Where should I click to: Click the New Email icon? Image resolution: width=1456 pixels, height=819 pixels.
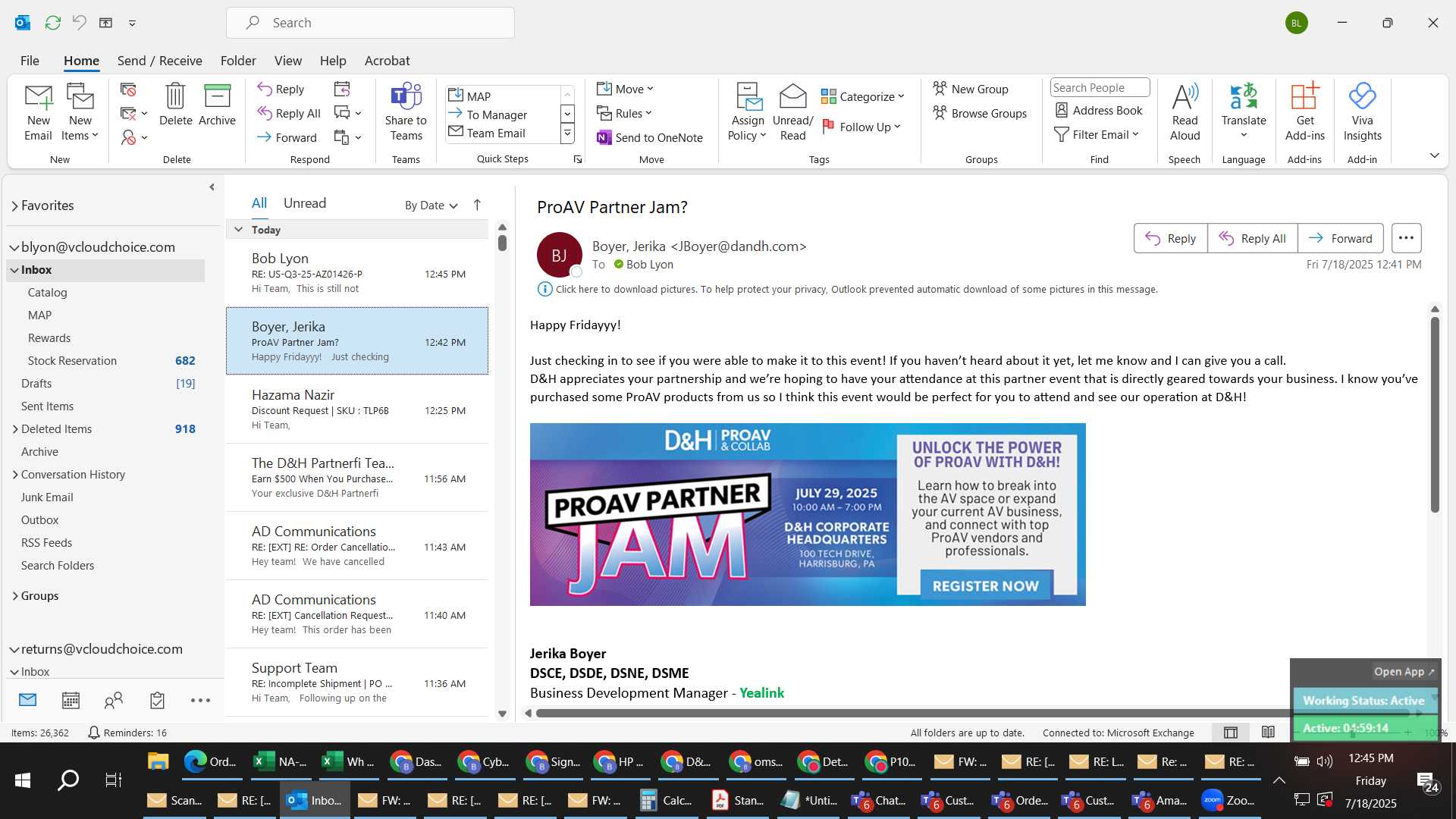tap(38, 112)
